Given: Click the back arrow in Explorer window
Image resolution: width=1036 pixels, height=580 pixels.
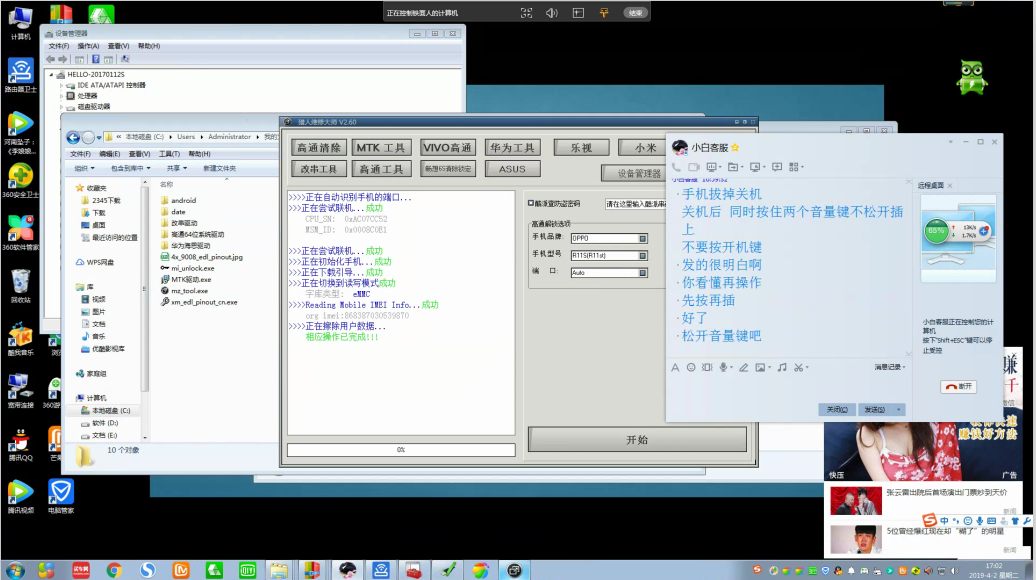Looking at the screenshot, I should click(73, 137).
